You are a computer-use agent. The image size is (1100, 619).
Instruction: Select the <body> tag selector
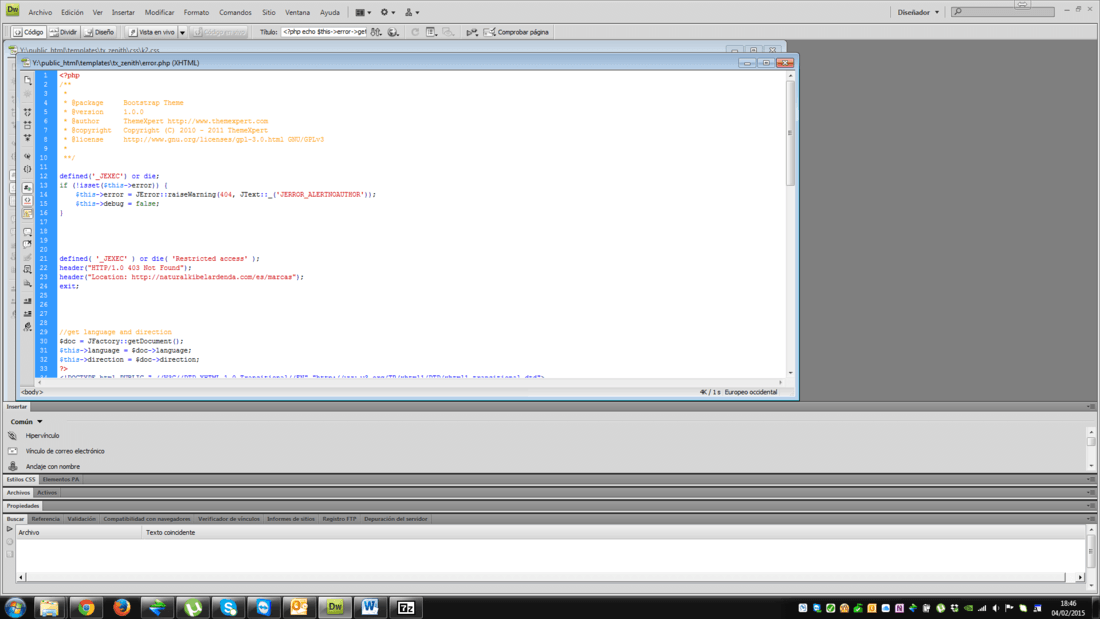[32, 392]
